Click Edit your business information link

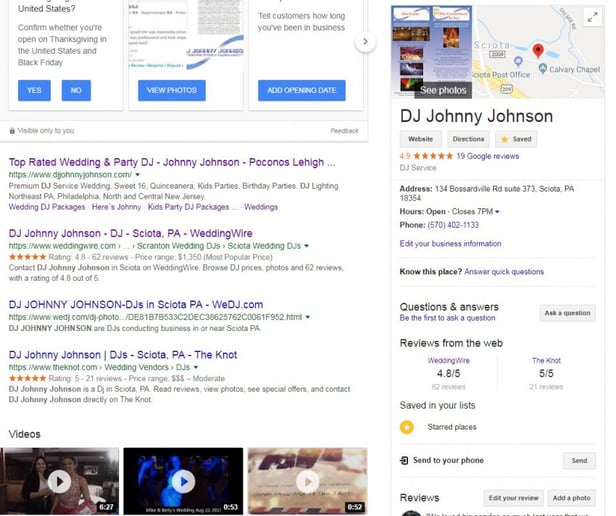click(x=450, y=244)
